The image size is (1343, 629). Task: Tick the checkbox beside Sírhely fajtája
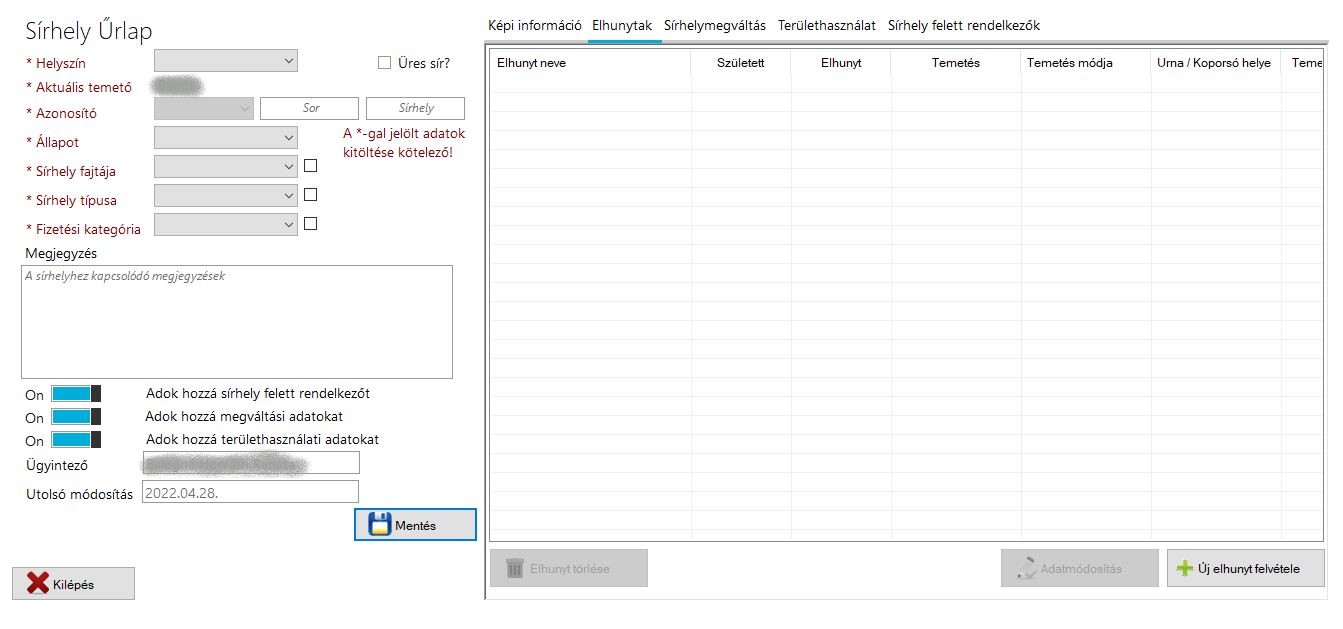tap(310, 166)
